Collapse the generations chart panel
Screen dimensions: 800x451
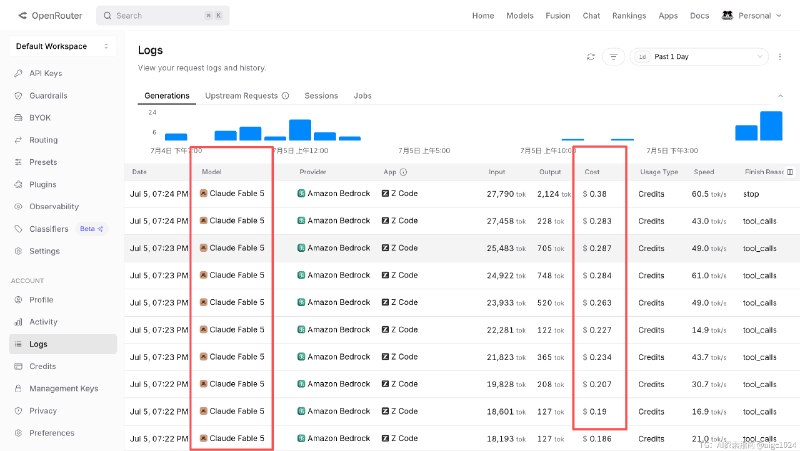780,96
